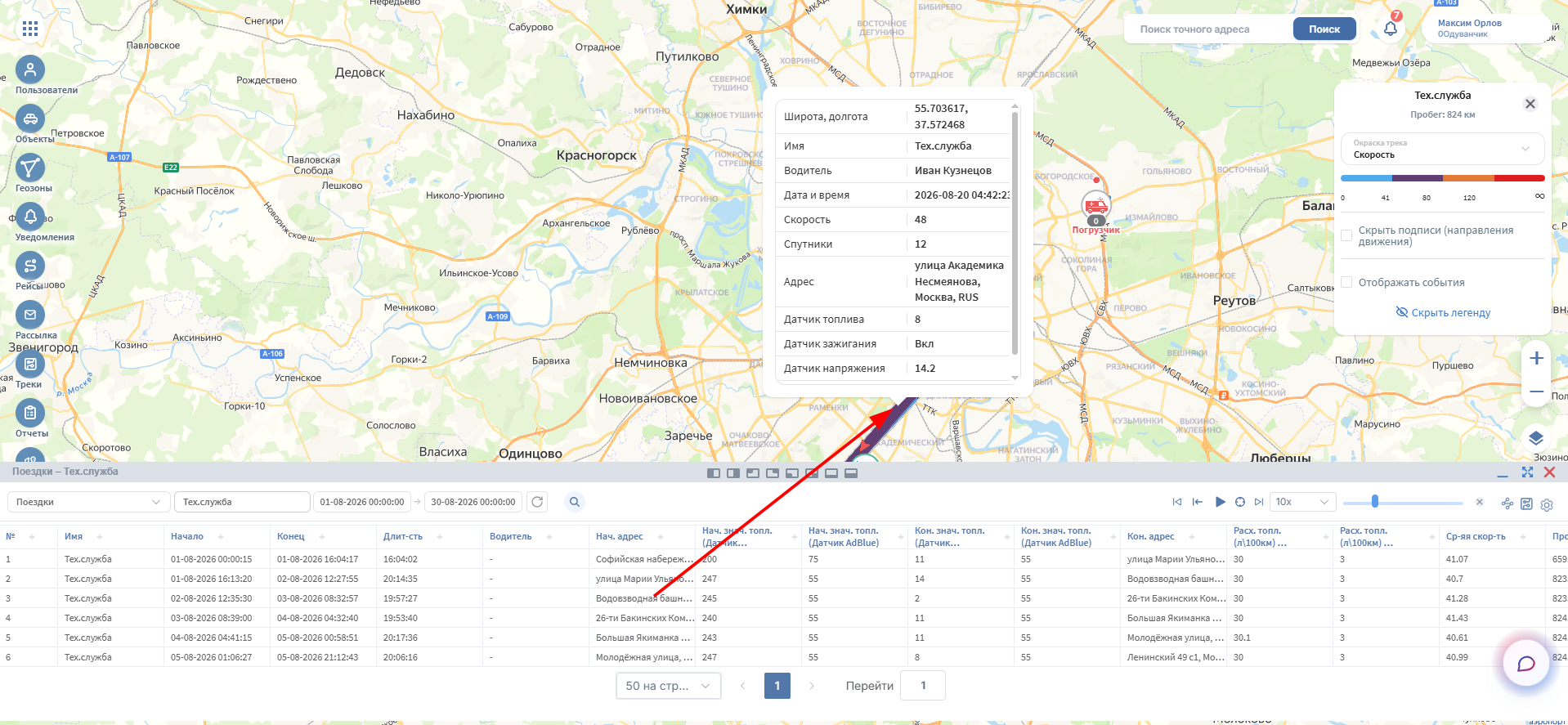
Task: Open the Поездки report type dropdown
Action: tap(88, 502)
